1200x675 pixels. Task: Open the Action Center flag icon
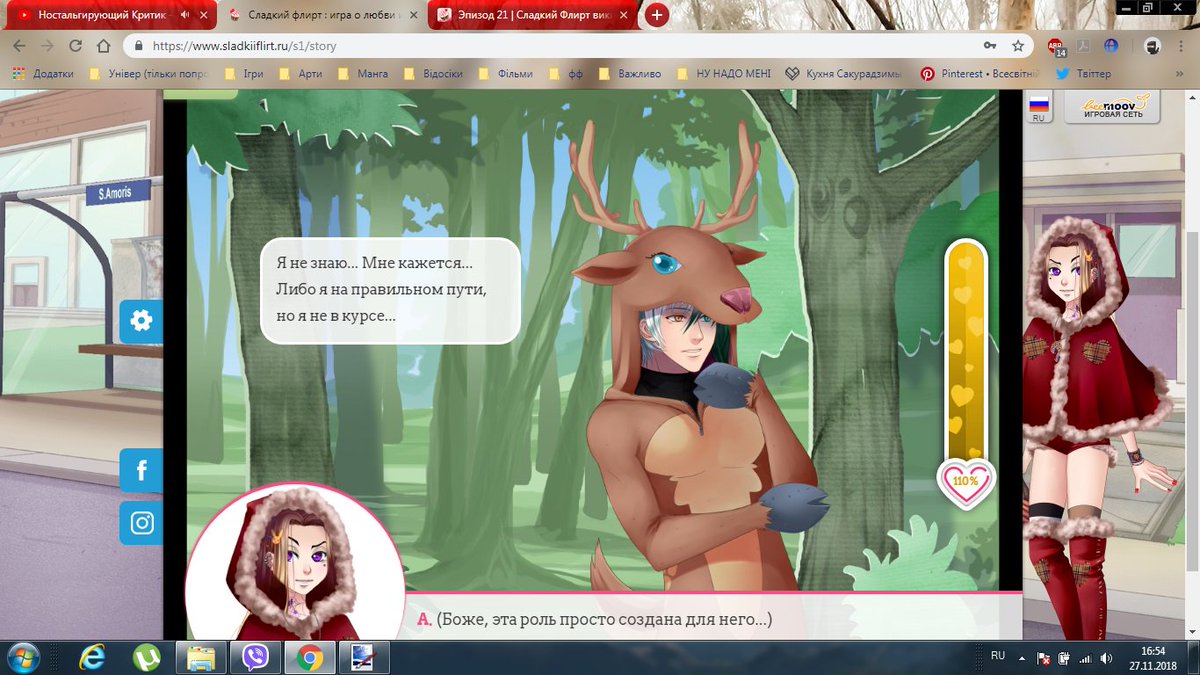(1044, 657)
